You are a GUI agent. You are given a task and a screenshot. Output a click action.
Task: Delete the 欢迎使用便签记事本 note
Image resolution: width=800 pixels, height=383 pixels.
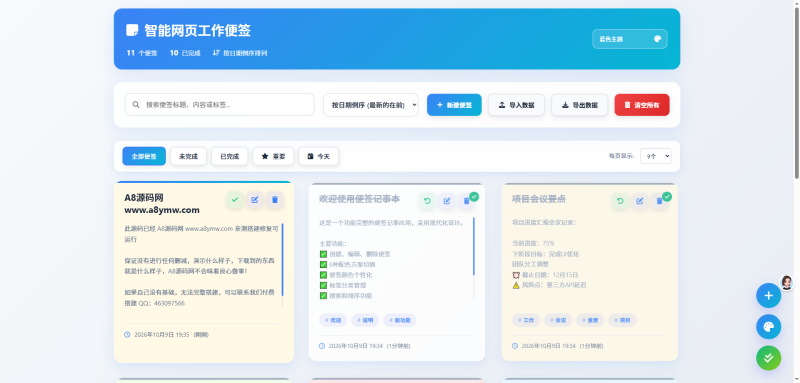(466, 201)
